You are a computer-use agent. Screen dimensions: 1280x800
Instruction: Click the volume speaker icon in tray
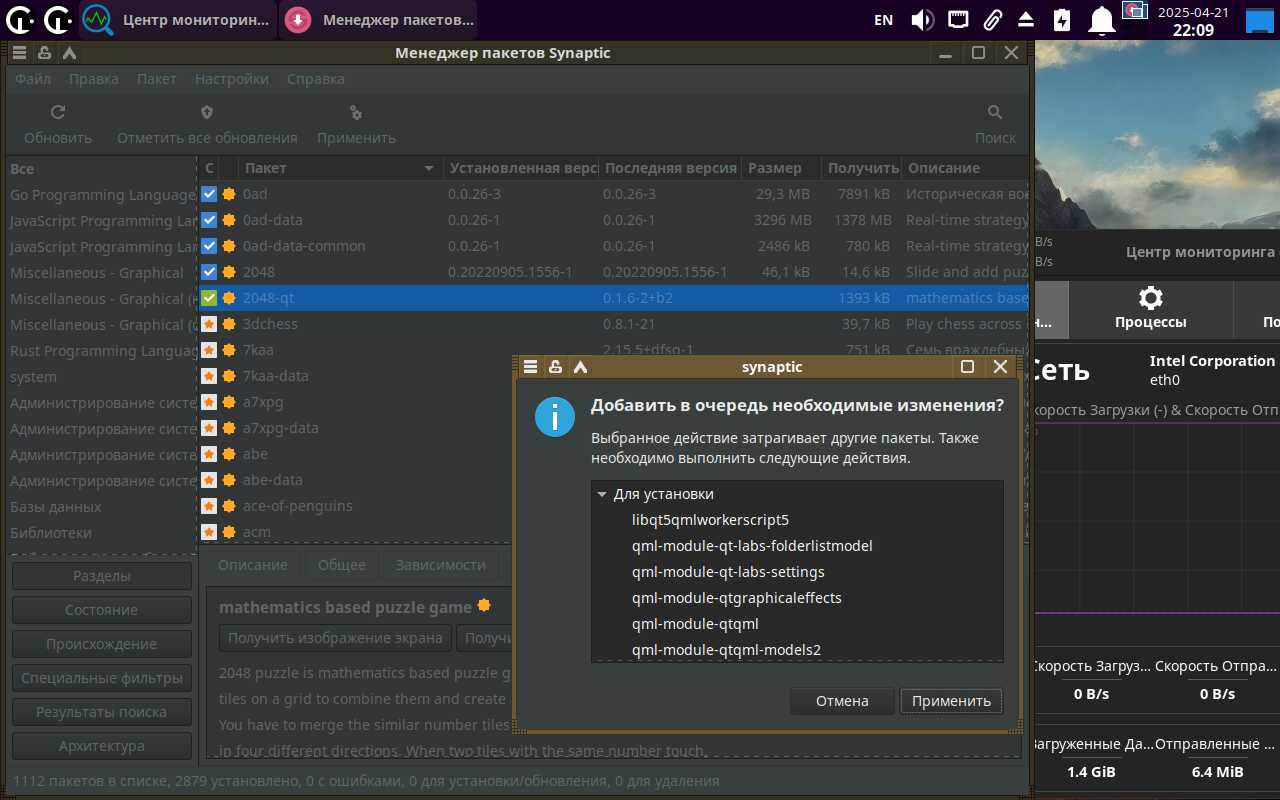[922, 20]
